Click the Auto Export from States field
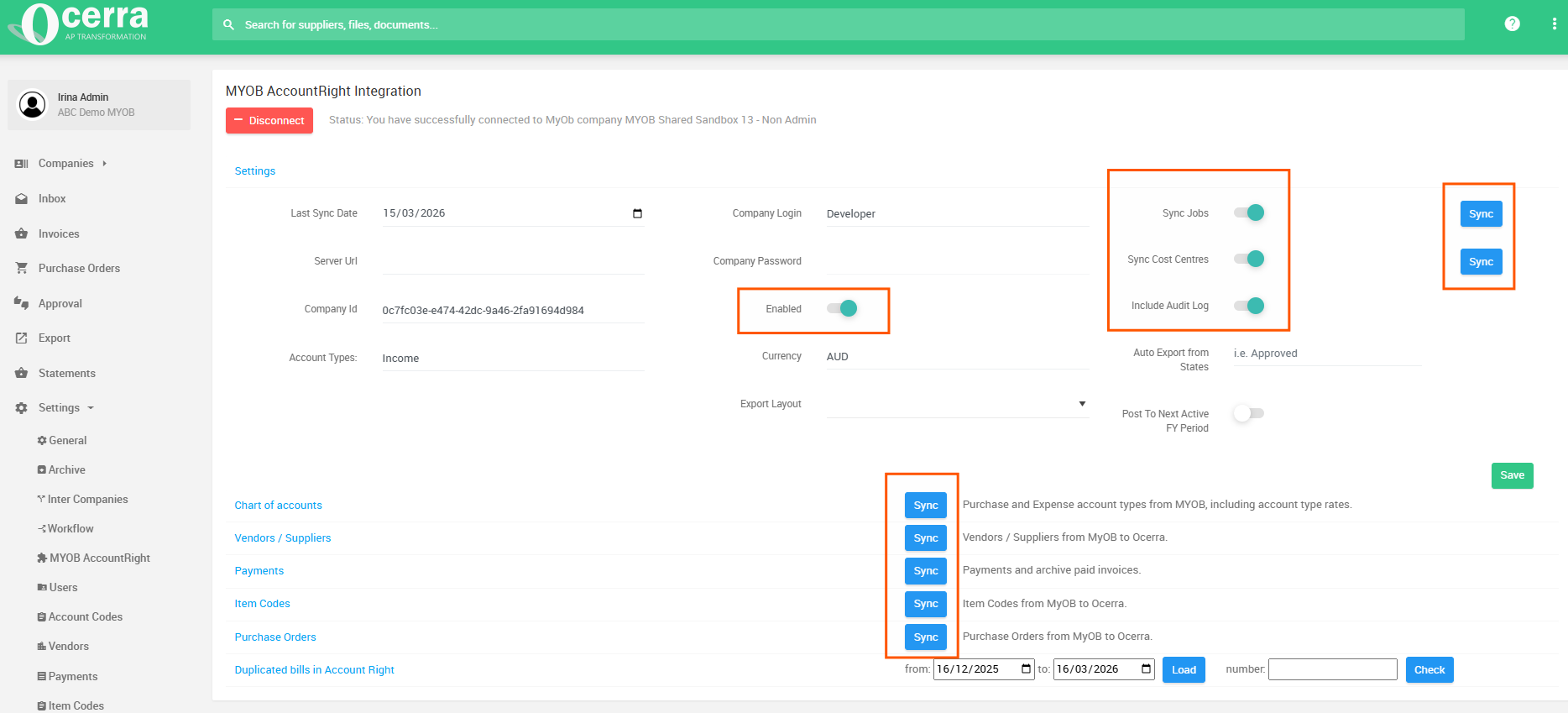 point(1327,354)
